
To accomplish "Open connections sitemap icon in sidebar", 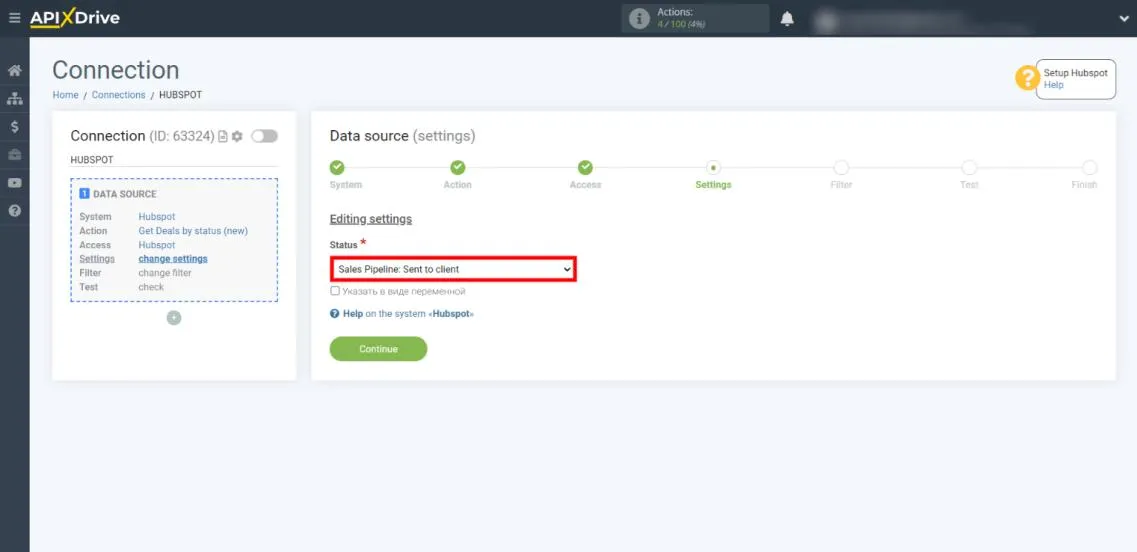I will coord(15,99).
